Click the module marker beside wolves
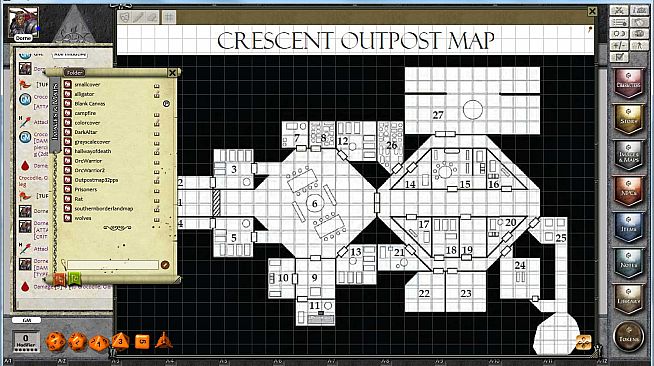 [x=157, y=220]
